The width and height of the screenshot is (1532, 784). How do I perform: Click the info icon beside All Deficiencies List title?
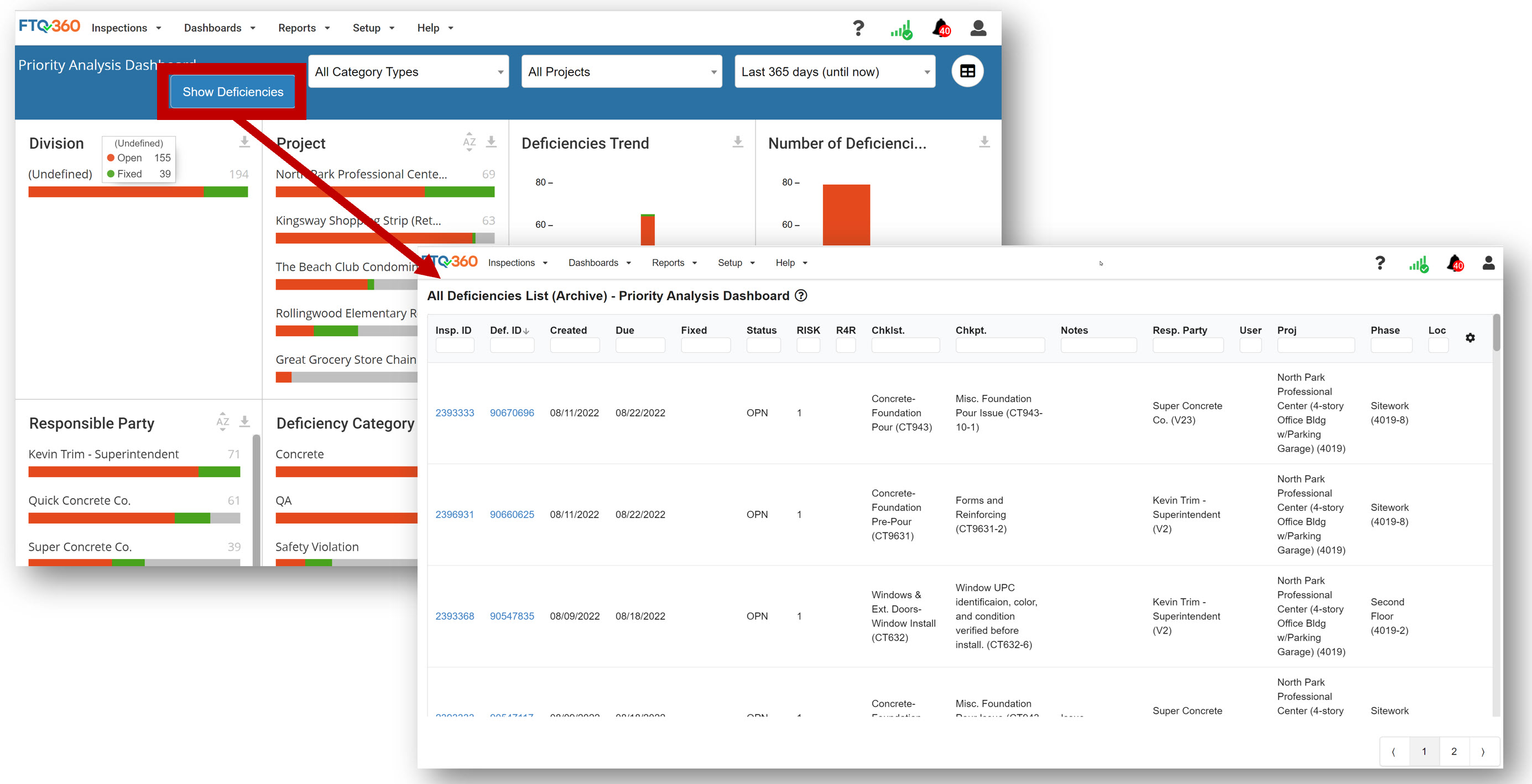click(x=801, y=295)
